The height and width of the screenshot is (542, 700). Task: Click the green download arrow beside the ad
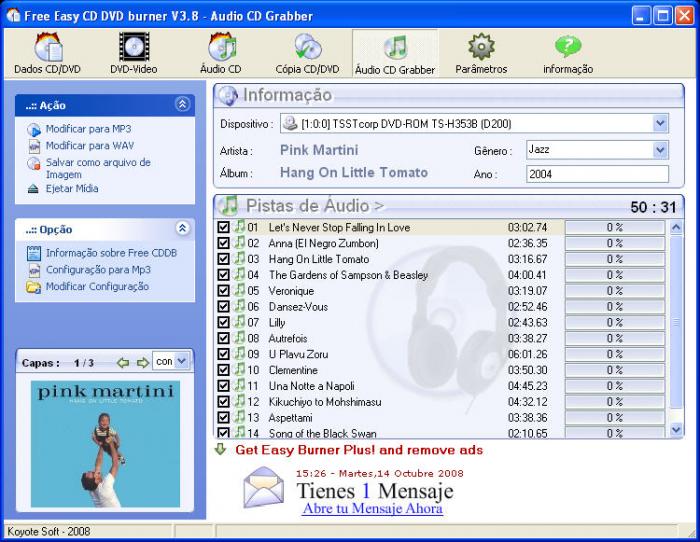tap(221, 449)
